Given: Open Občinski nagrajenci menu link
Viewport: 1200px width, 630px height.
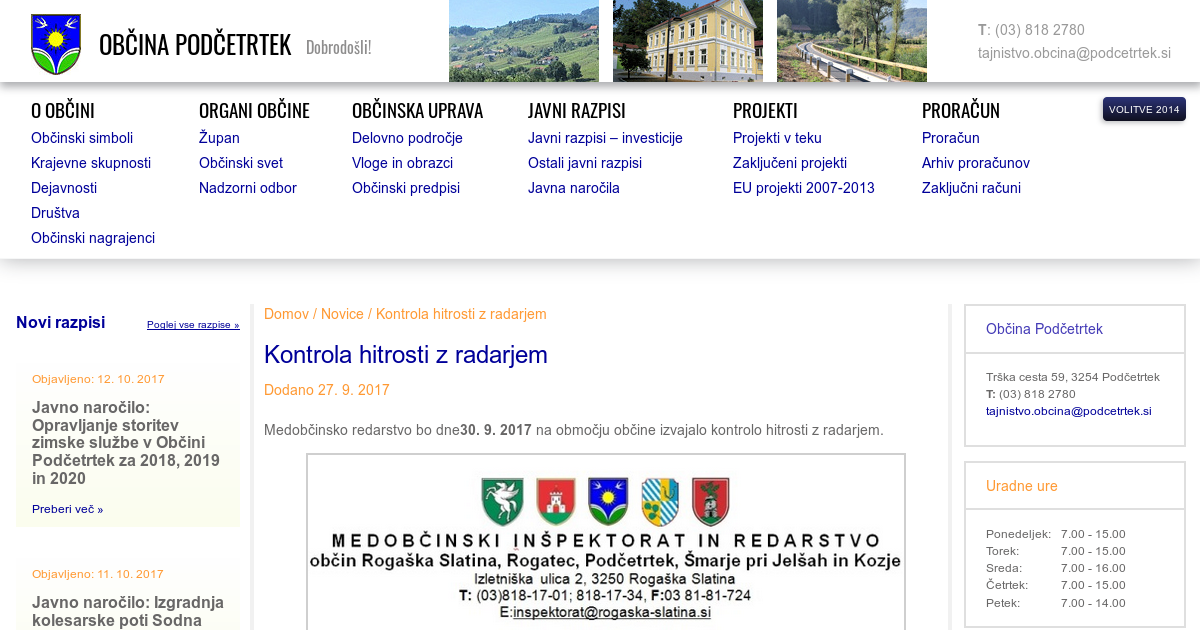Looking at the screenshot, I should [x=93, y=238].
